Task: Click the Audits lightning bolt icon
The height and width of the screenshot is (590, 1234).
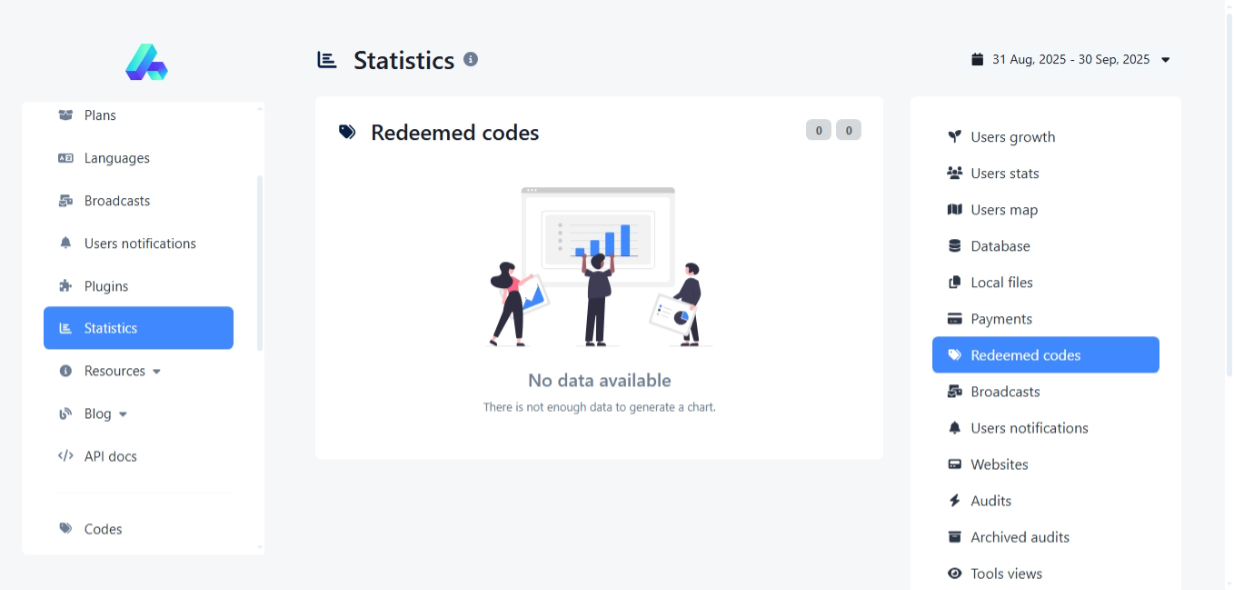Action: (954, 501)
